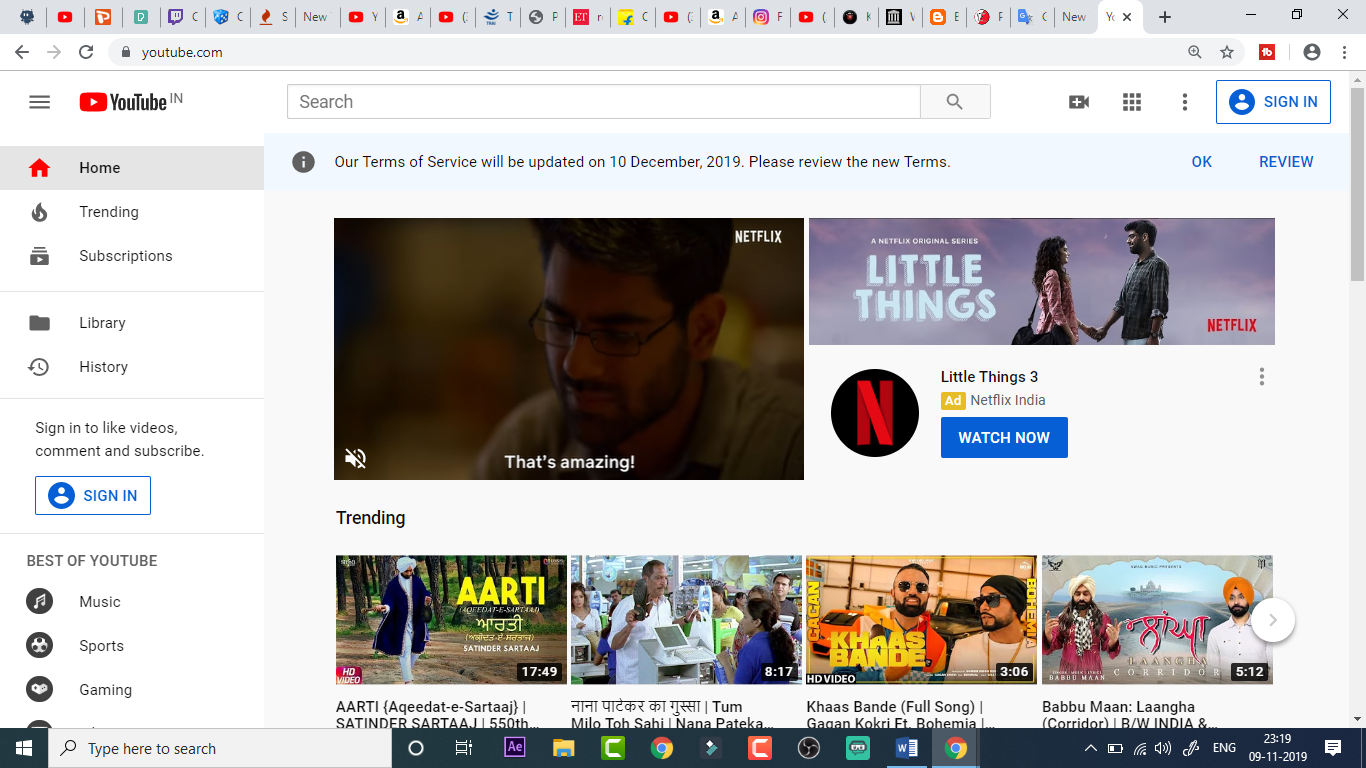Open taskbar volume control
Screen dimensions: 1366x768
click(1162, 748)
